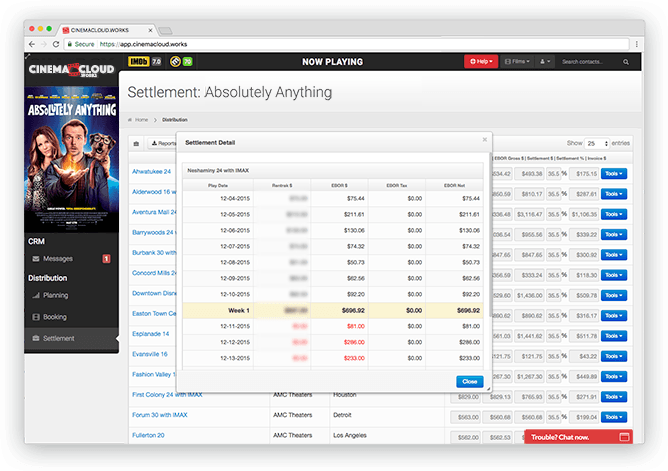
Task: Open Booking in the Distribution sidebar
Action: [x=54, y=317]
